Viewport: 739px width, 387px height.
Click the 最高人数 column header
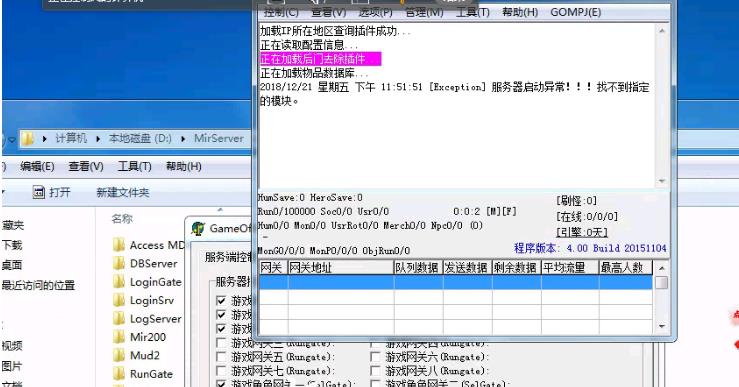625,268
